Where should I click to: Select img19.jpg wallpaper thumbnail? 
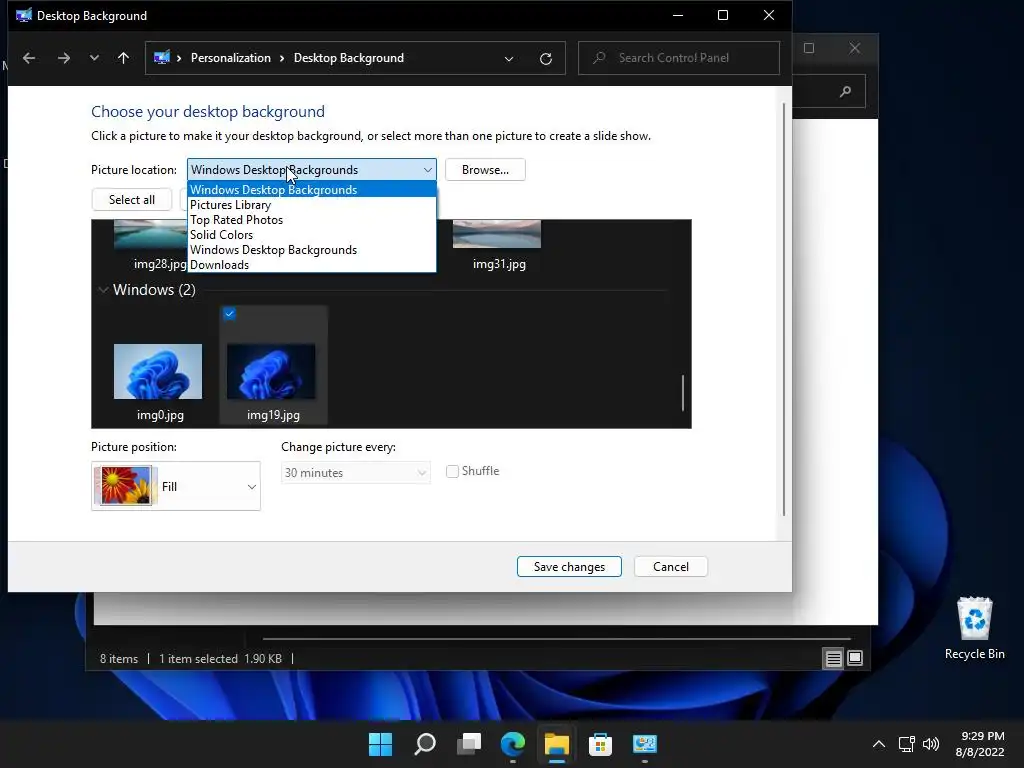(272, 372)
